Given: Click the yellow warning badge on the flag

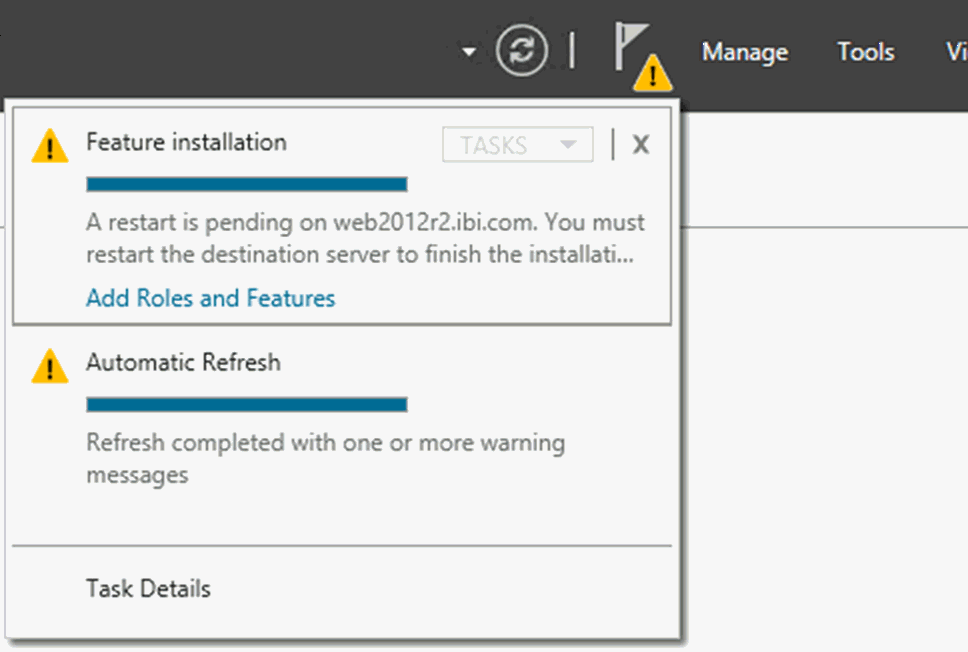Looking at the screenshot, I should click(x=653, y=73).
